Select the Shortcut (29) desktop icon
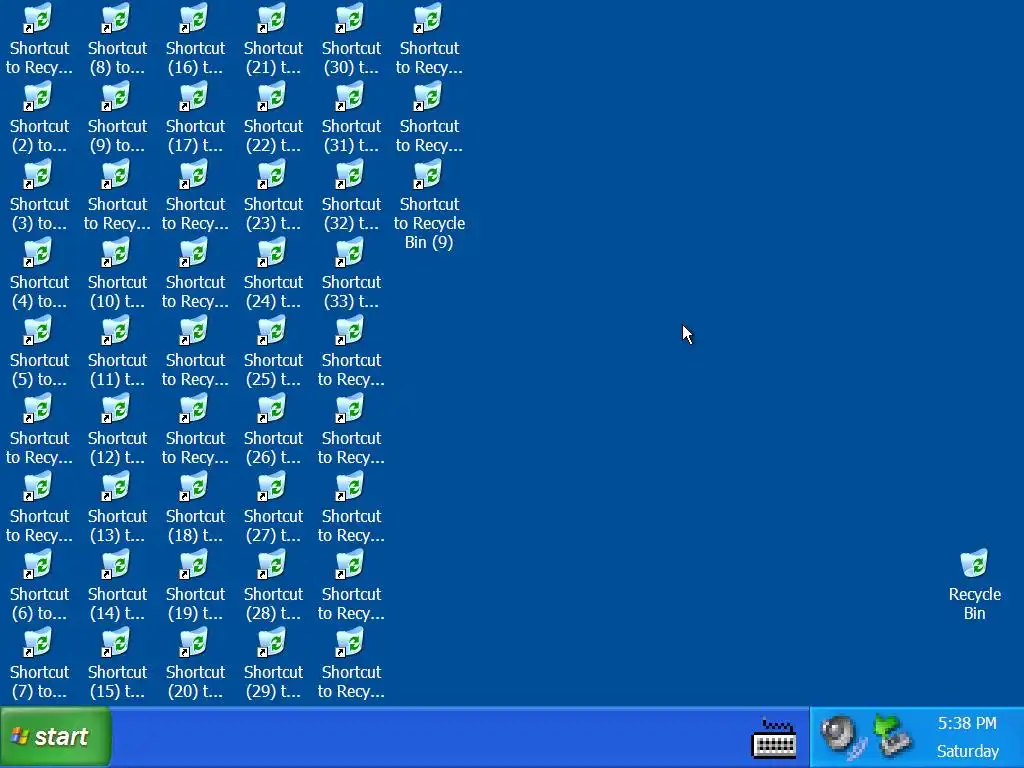 (x=274, y=664)
